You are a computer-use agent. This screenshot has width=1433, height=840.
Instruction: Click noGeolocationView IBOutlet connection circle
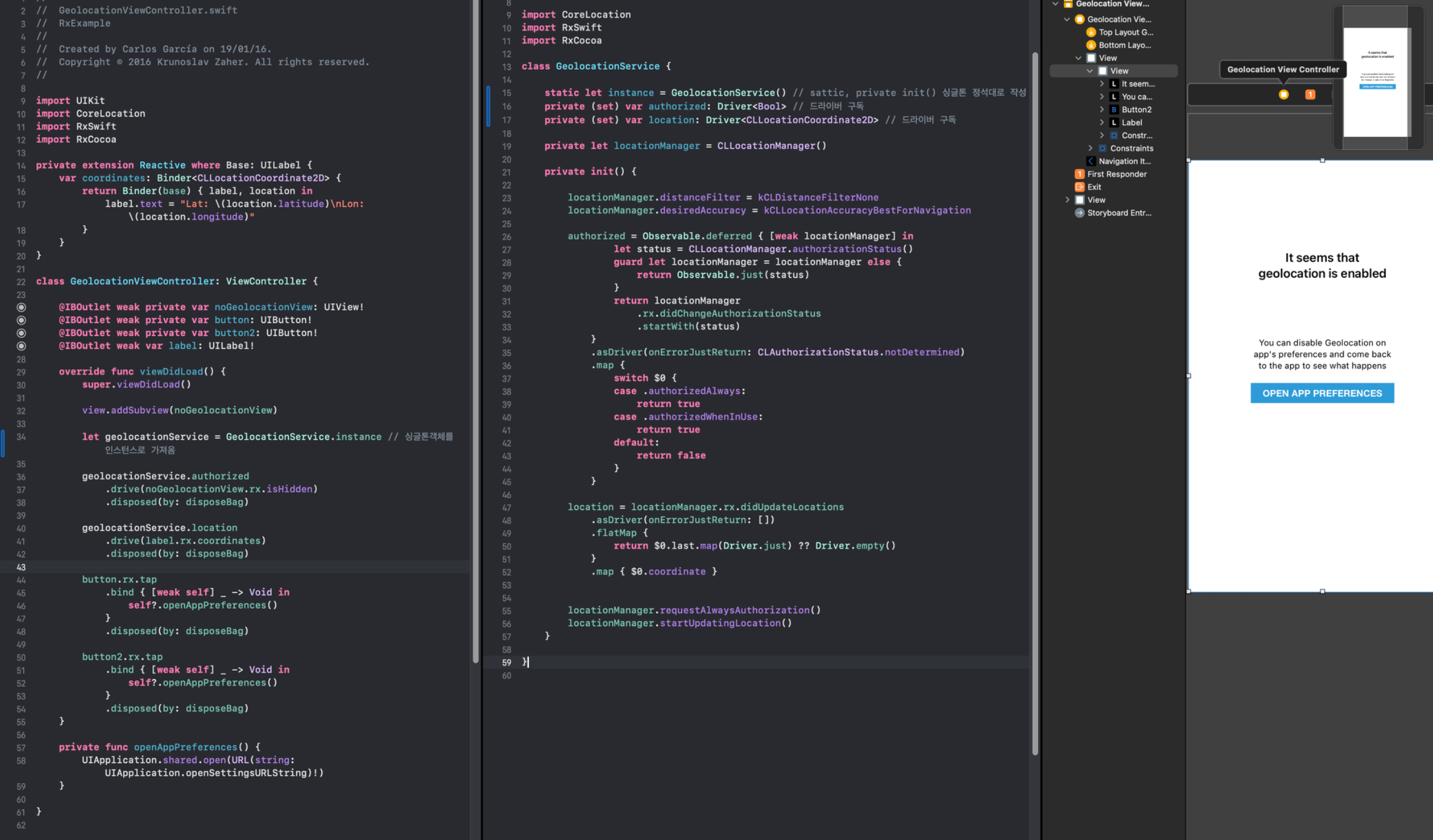point(21,307)
